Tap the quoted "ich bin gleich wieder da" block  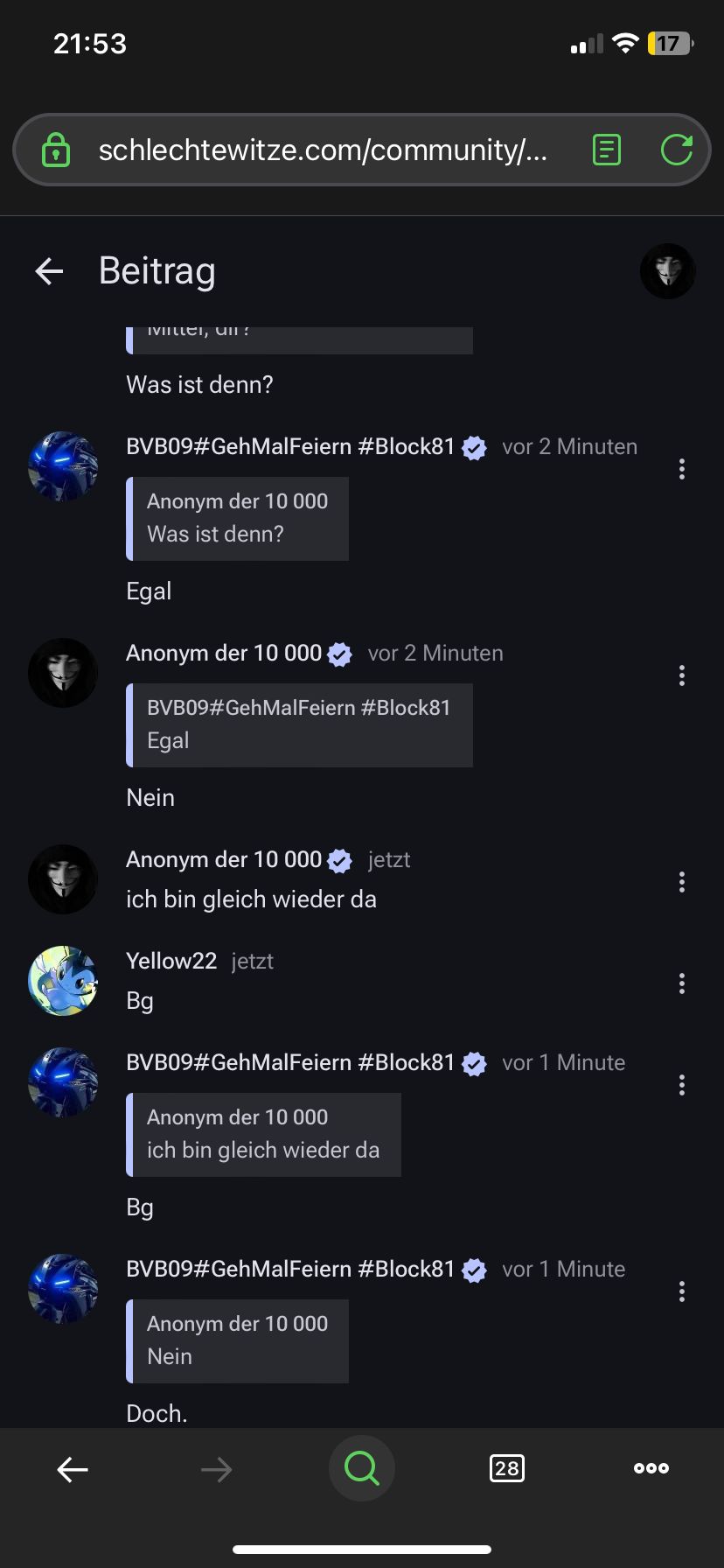pyautogui.click(x=263, y=1134)
